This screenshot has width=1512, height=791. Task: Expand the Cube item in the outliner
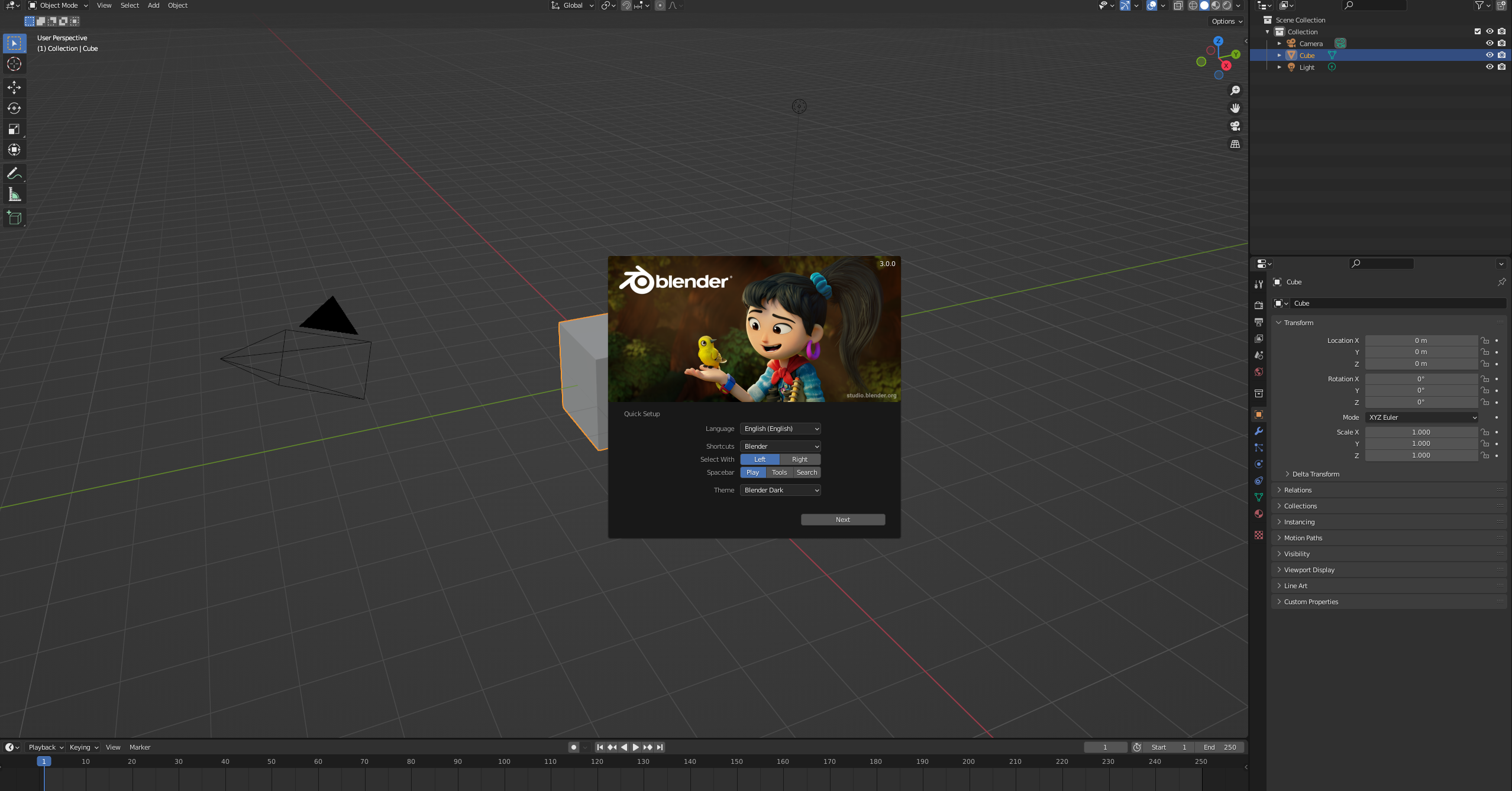1280,55
